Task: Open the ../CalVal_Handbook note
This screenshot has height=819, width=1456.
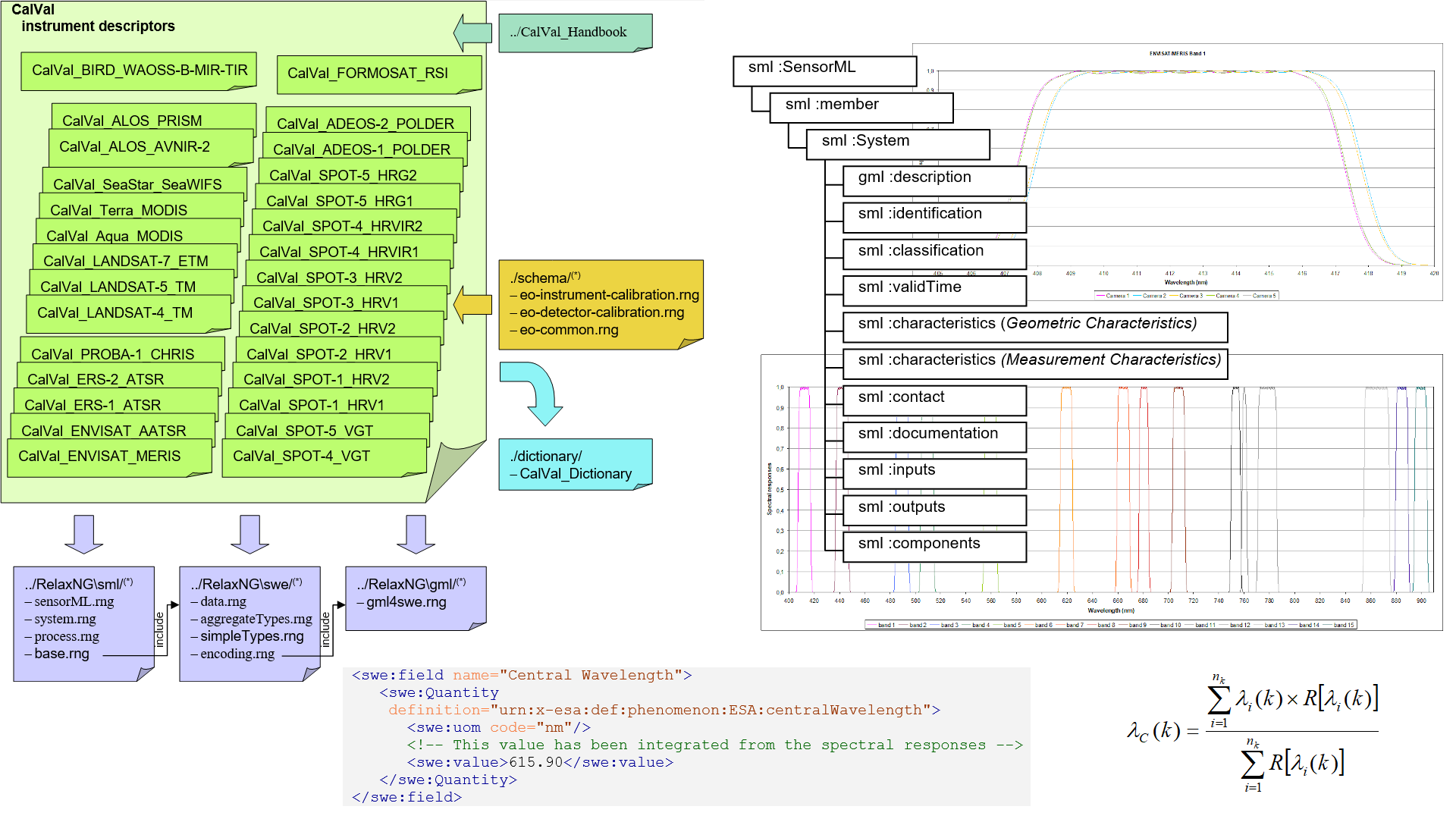Action: tap(575, 33)
